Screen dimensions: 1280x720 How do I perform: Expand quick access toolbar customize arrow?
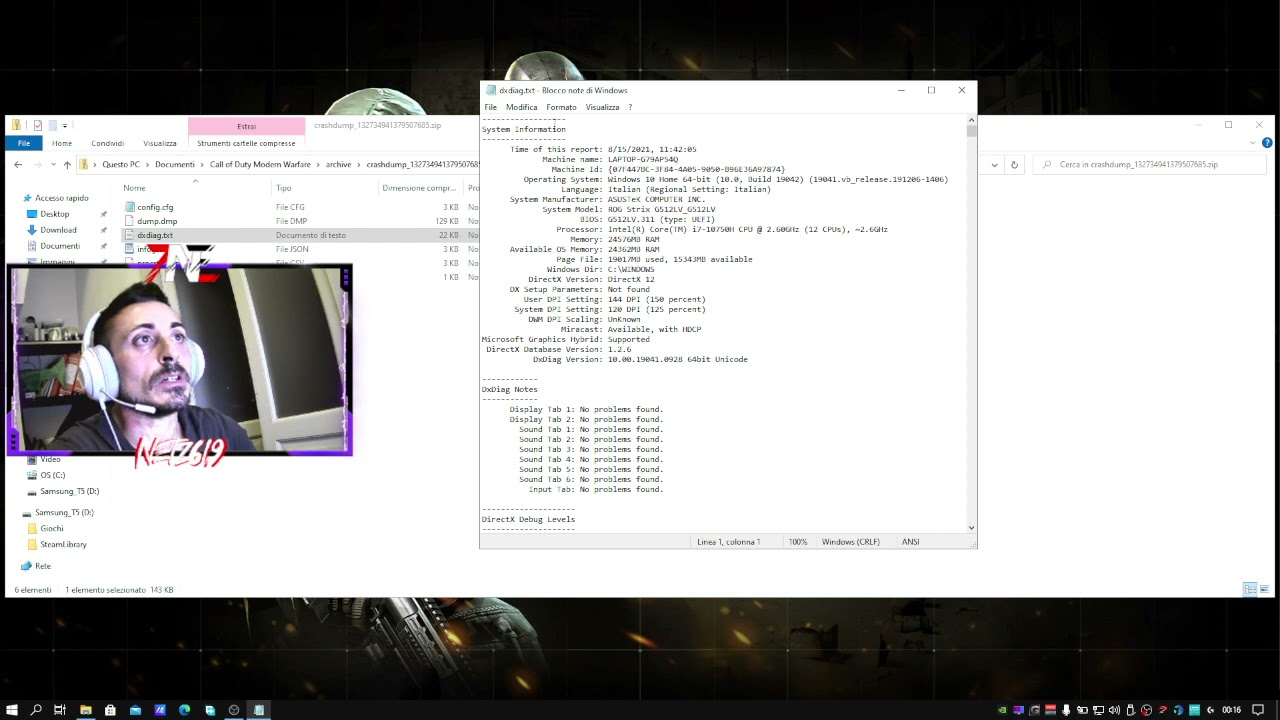tap(65, 126)
